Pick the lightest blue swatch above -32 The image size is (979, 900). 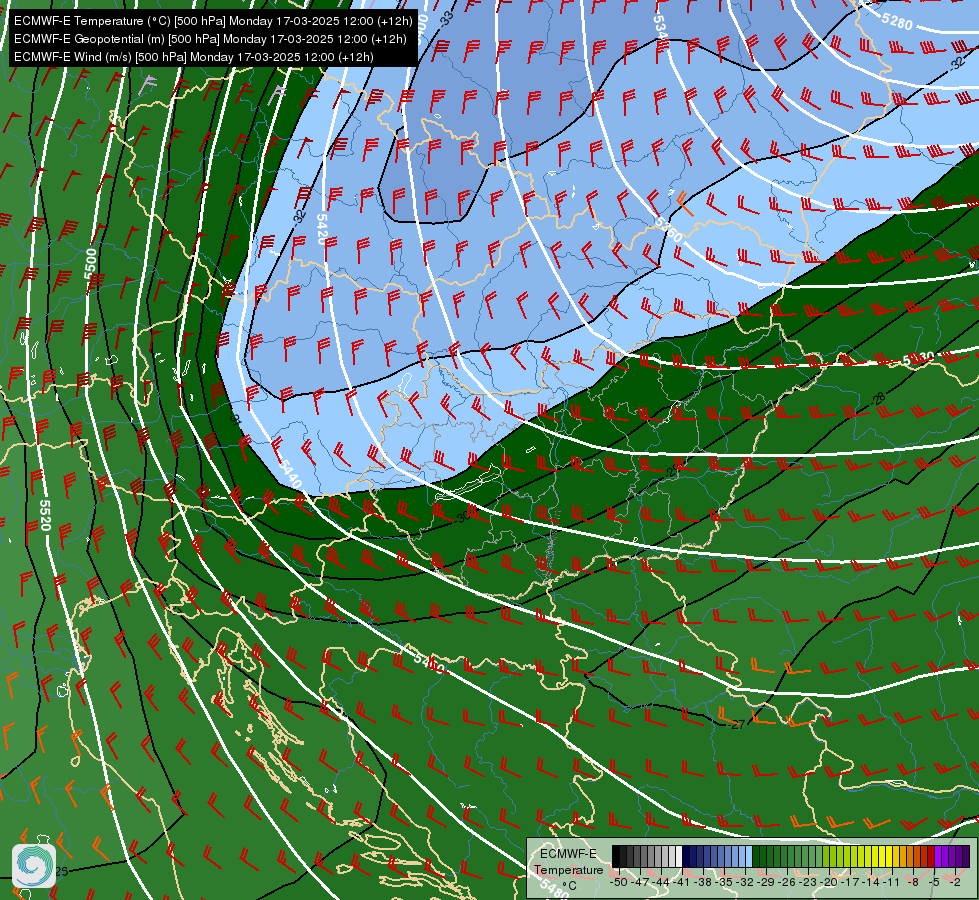749,856
